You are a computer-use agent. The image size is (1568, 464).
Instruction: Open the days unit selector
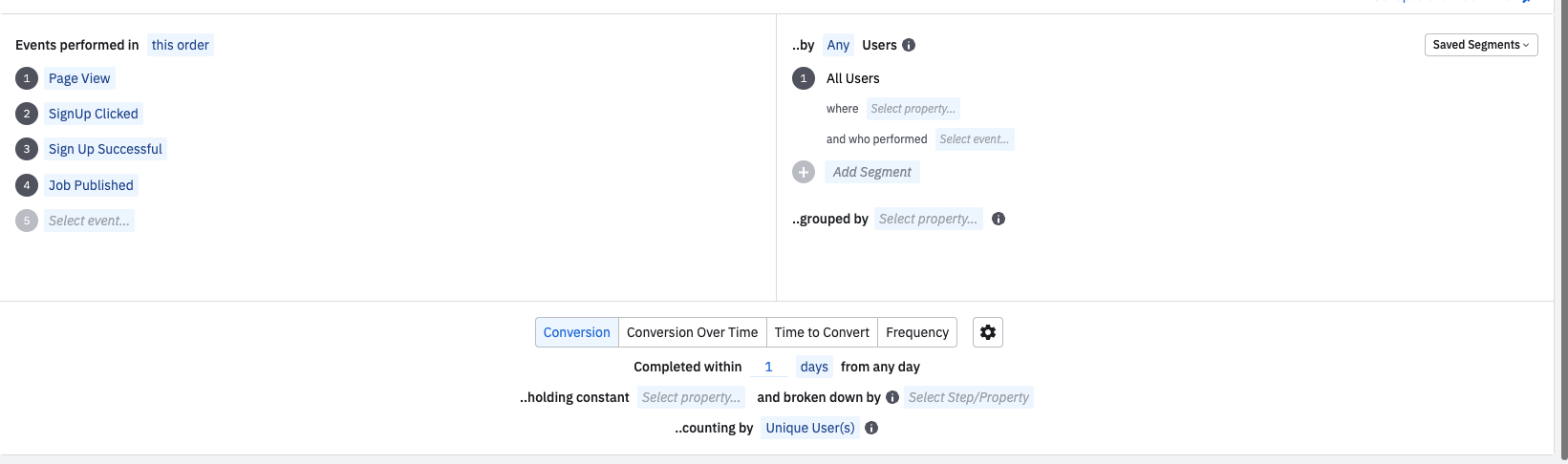(x=814, y=367)
